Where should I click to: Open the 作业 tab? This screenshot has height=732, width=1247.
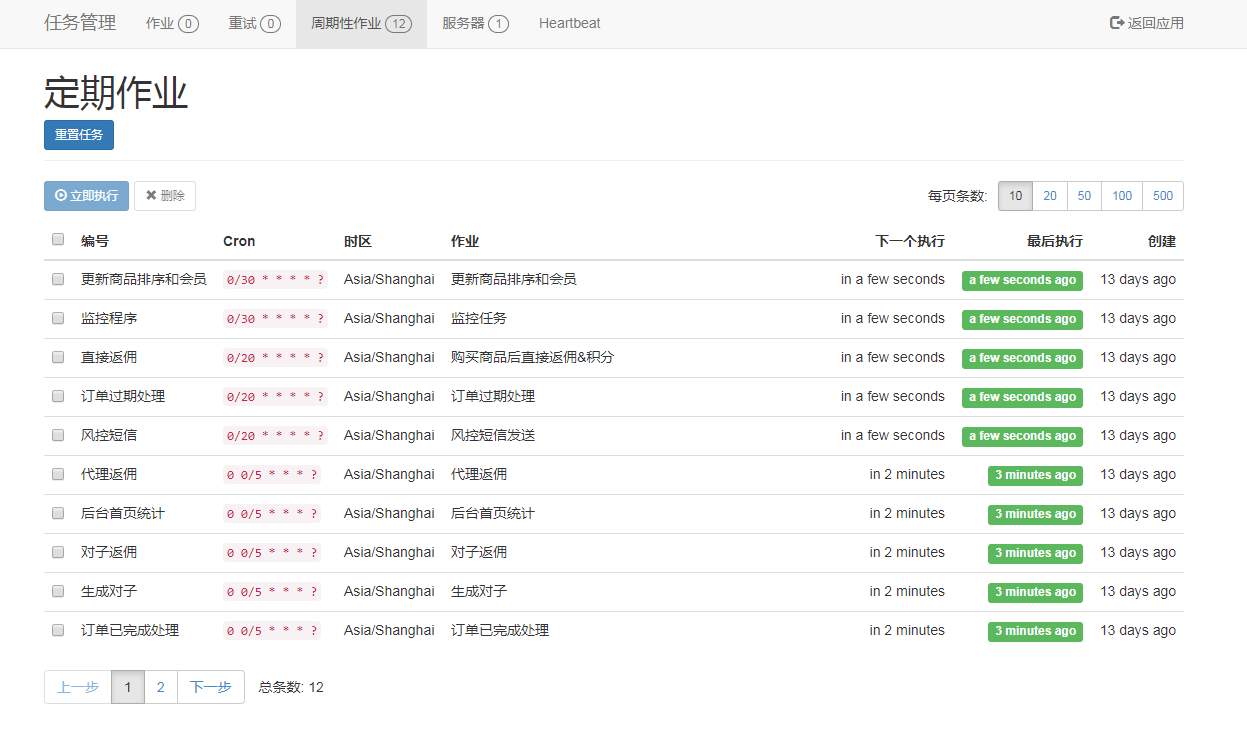pyautogui.click(x=172, y=23)
